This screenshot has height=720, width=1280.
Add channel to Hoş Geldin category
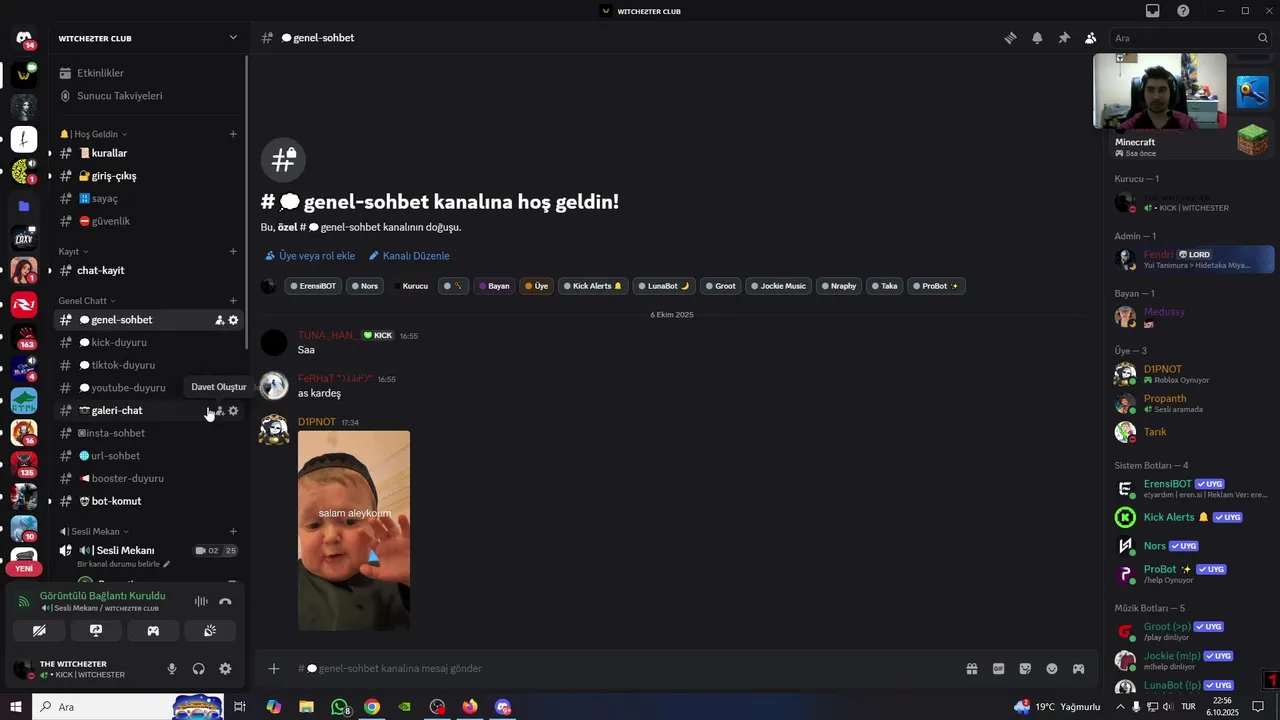coord(233,134)
